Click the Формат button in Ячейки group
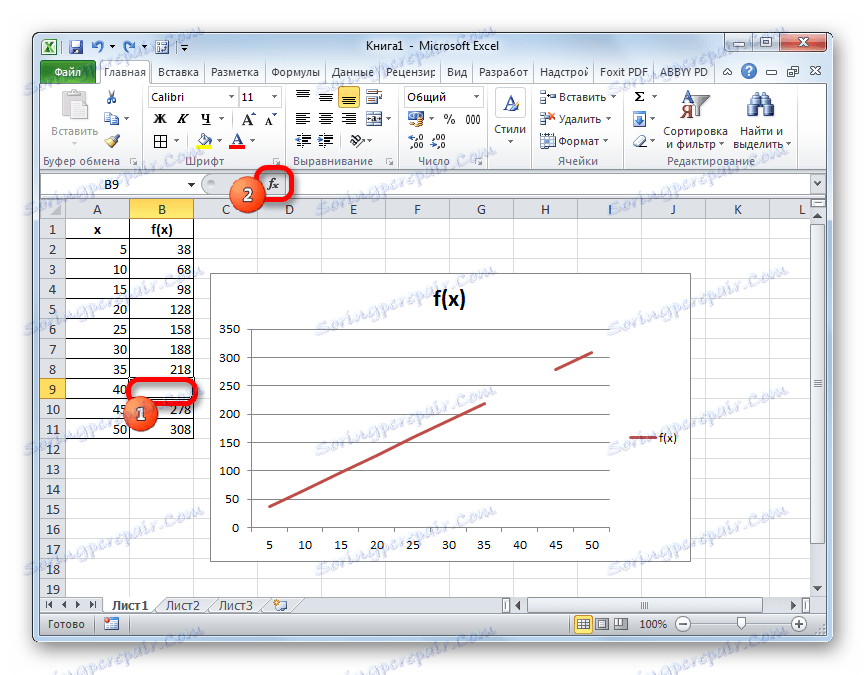Viewport: 866px width, 675px height. coord(576,141)
